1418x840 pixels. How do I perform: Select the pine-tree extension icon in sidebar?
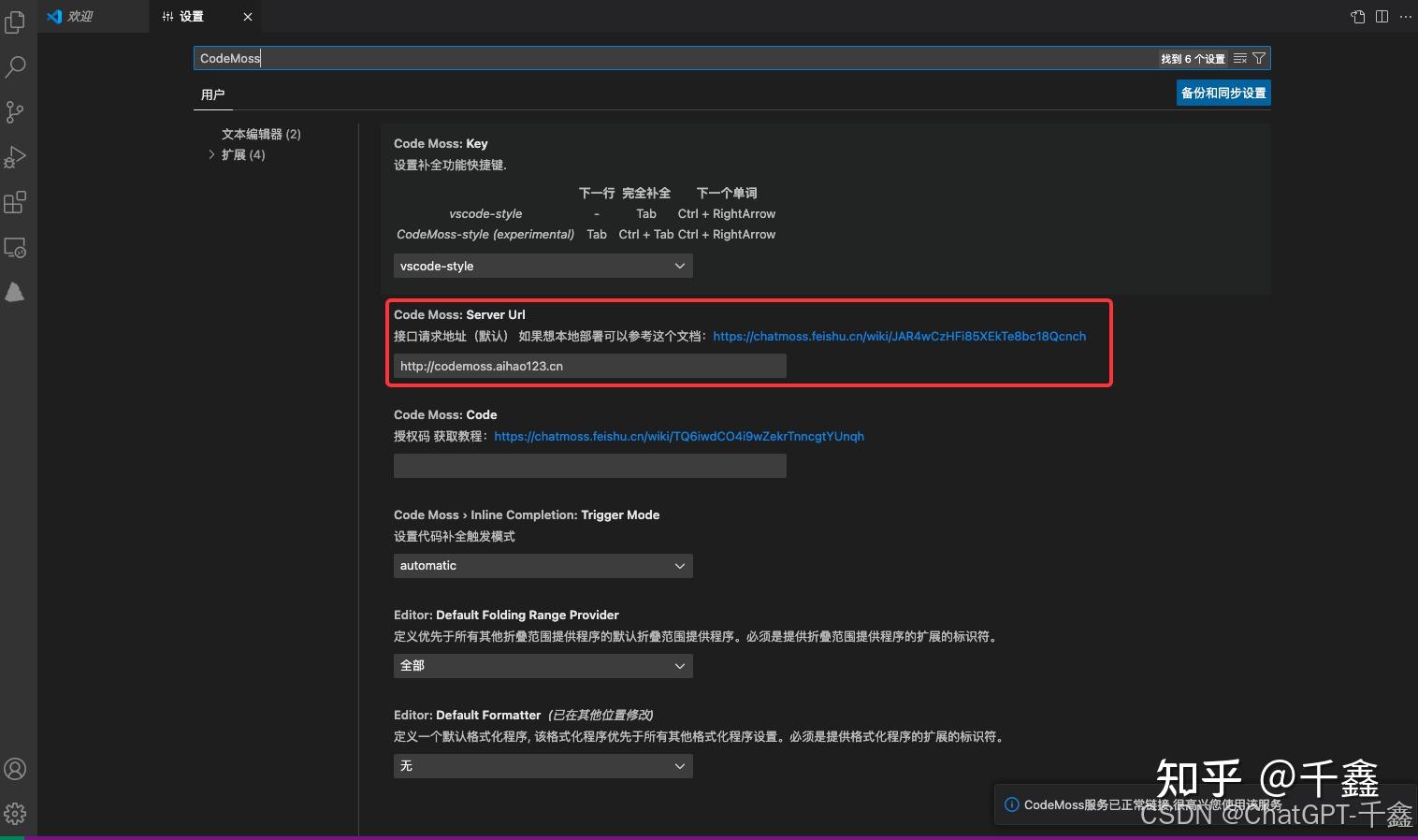click(x=15, y=291)
